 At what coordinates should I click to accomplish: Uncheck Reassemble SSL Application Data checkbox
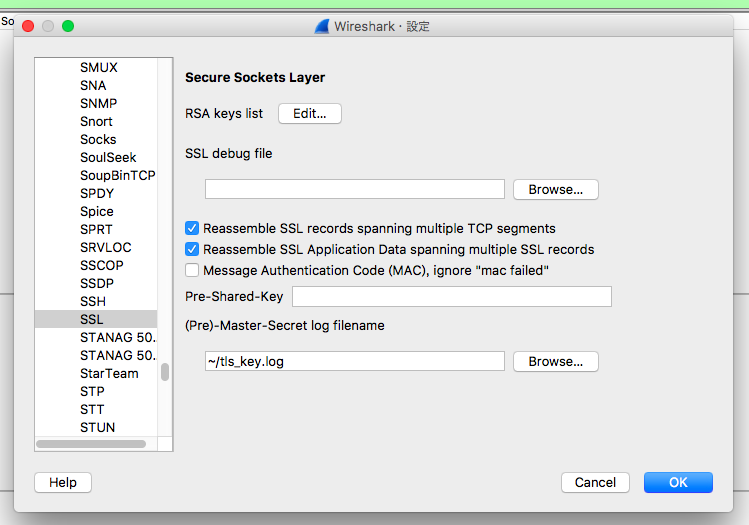coord(192,249)
